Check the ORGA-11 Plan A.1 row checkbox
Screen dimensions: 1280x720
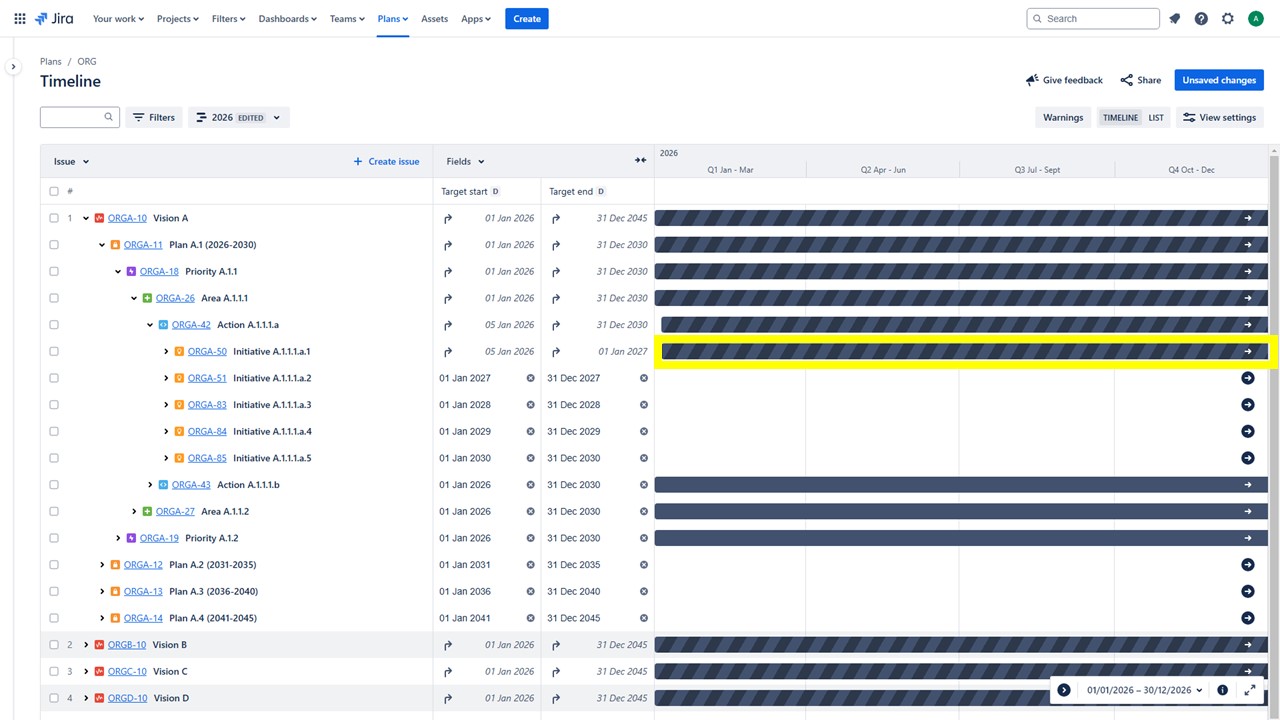coord(54,245)
